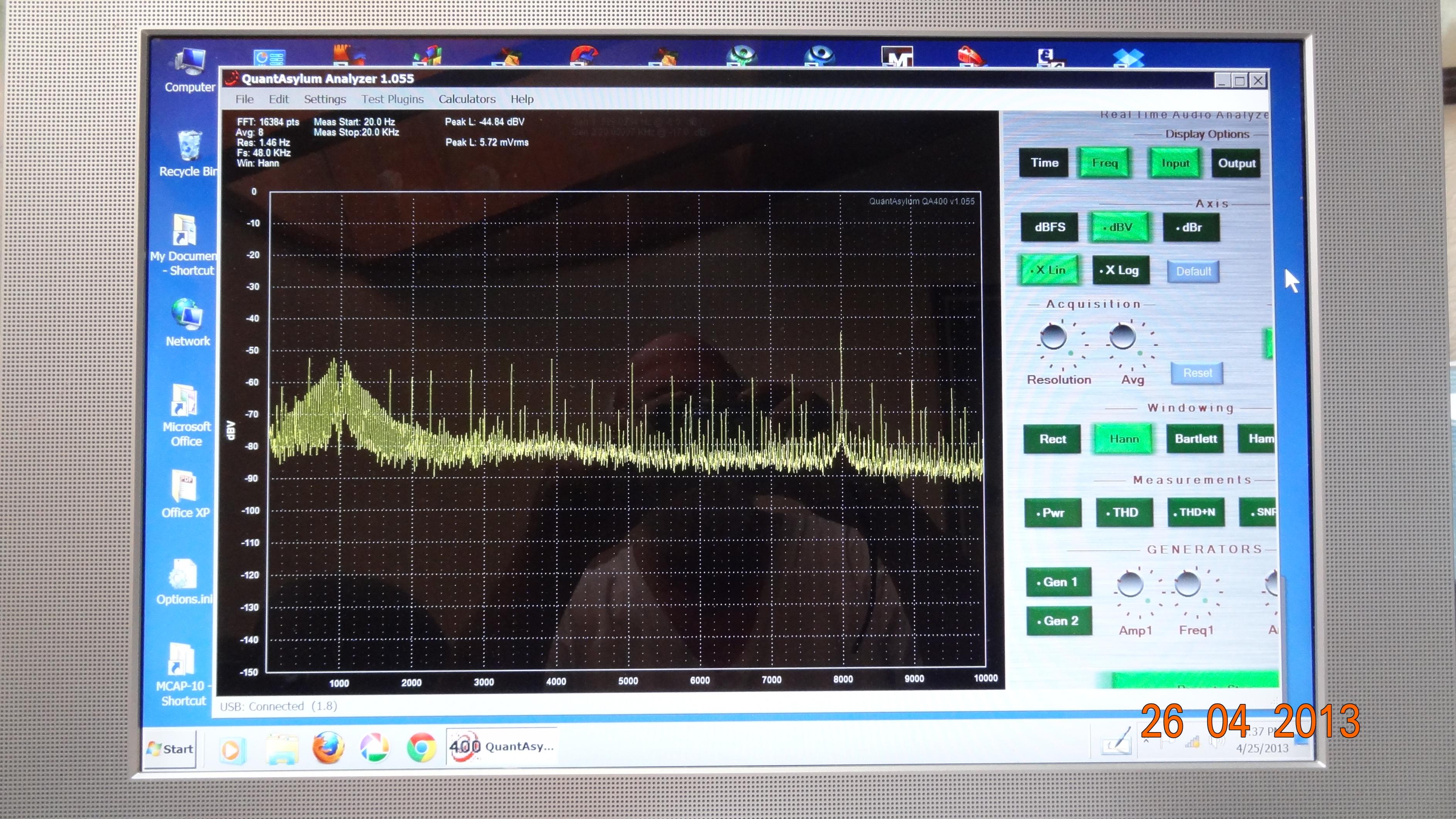Select the Rect window function
This screenshot has width=1456, height=819.
coord(1052,439)
